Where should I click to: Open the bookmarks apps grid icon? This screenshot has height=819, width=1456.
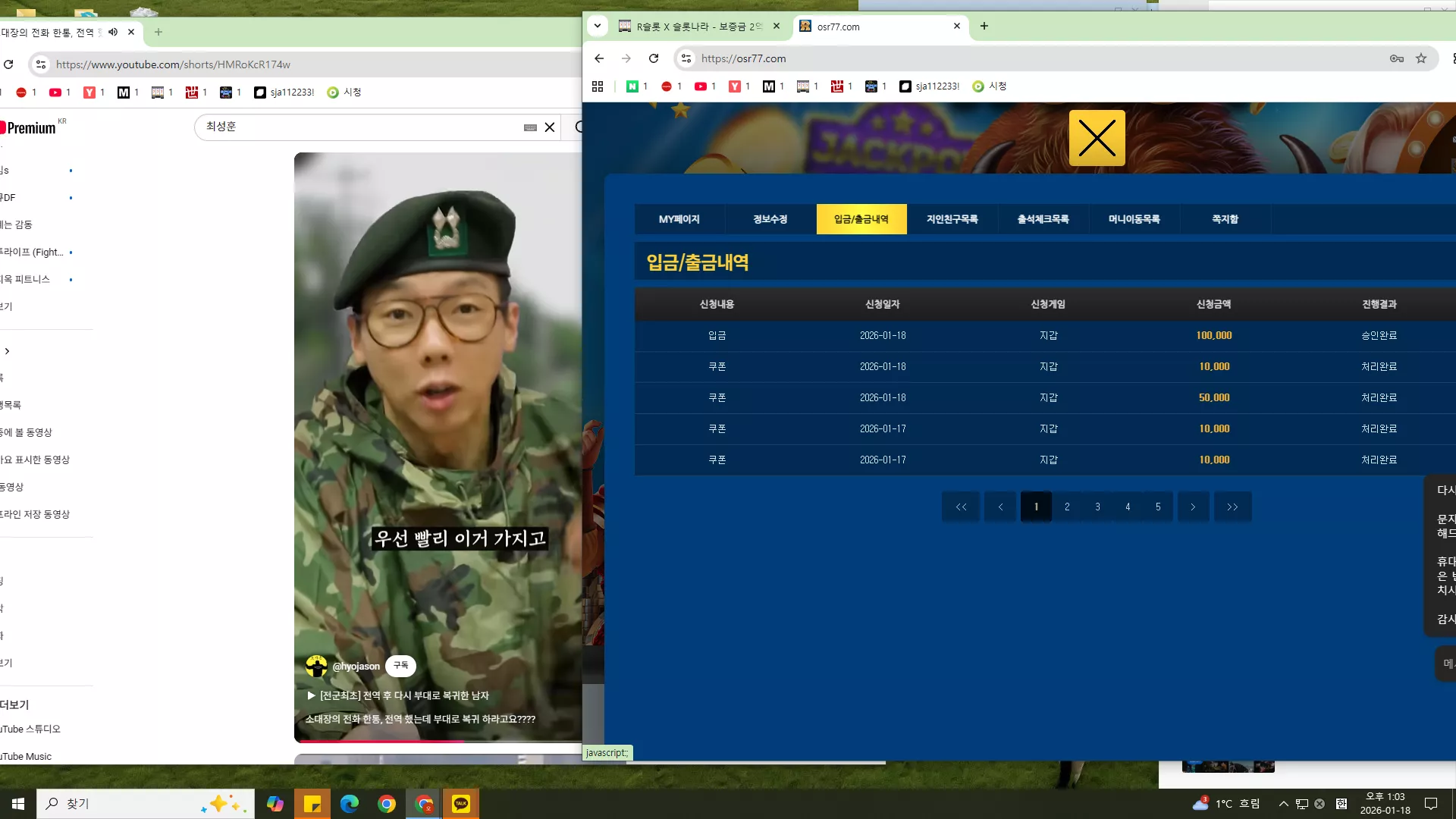tap(598, 86)
